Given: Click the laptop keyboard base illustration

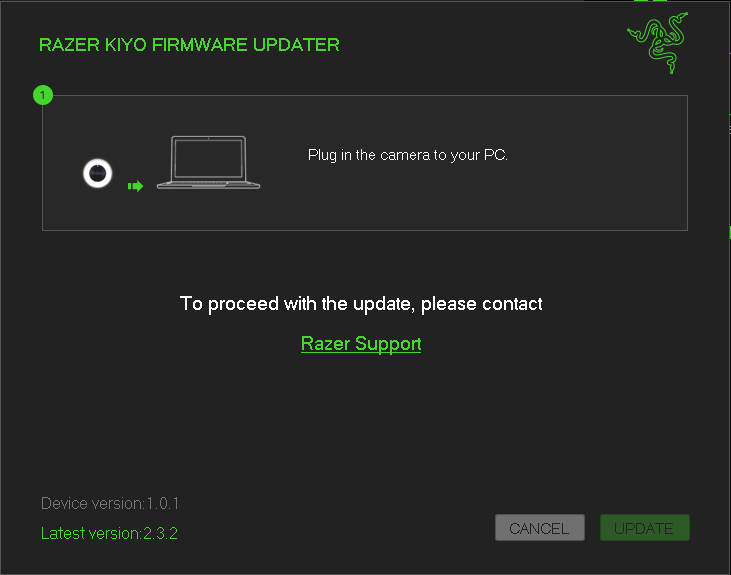Looking at the screenshot, I should click(208, 185).
